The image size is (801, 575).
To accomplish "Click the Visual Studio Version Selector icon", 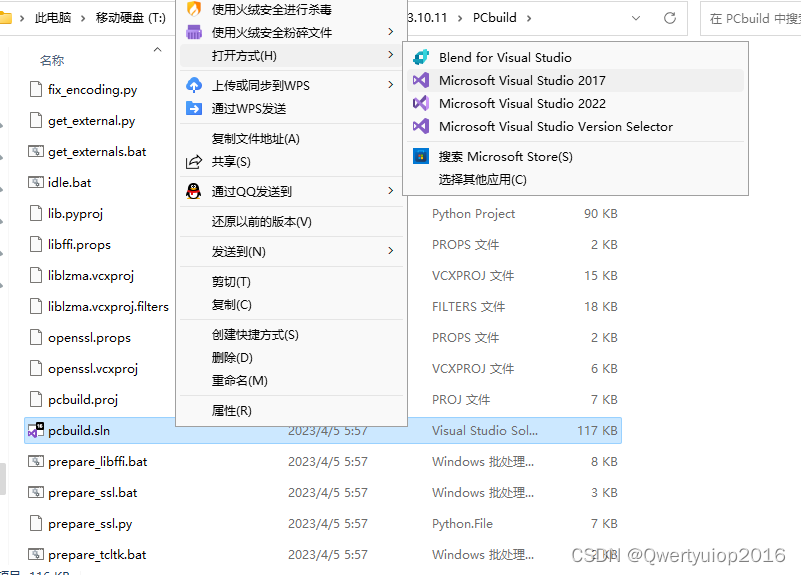I will point(421,126).
